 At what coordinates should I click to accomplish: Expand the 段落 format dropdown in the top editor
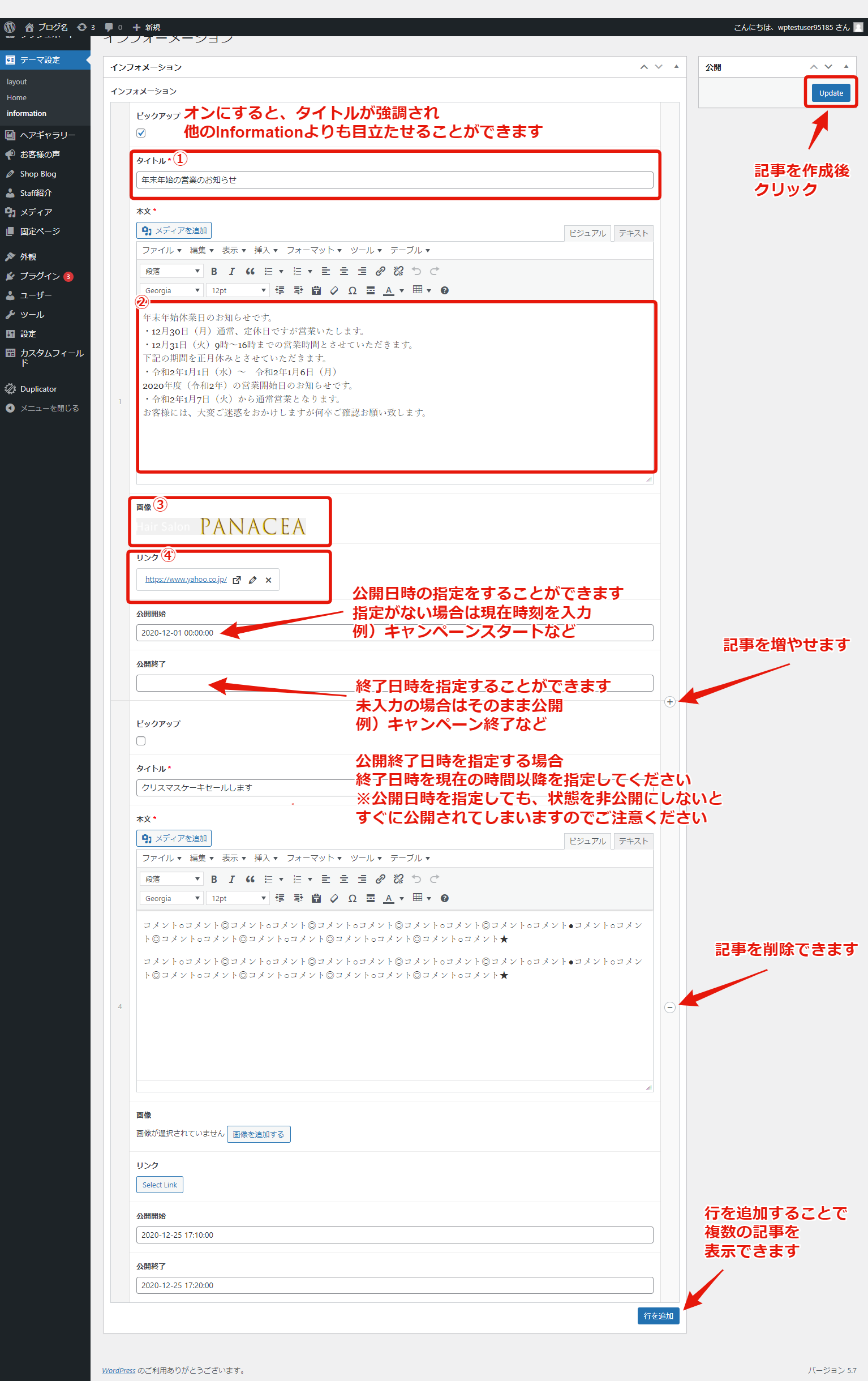(x=171, y=271)
